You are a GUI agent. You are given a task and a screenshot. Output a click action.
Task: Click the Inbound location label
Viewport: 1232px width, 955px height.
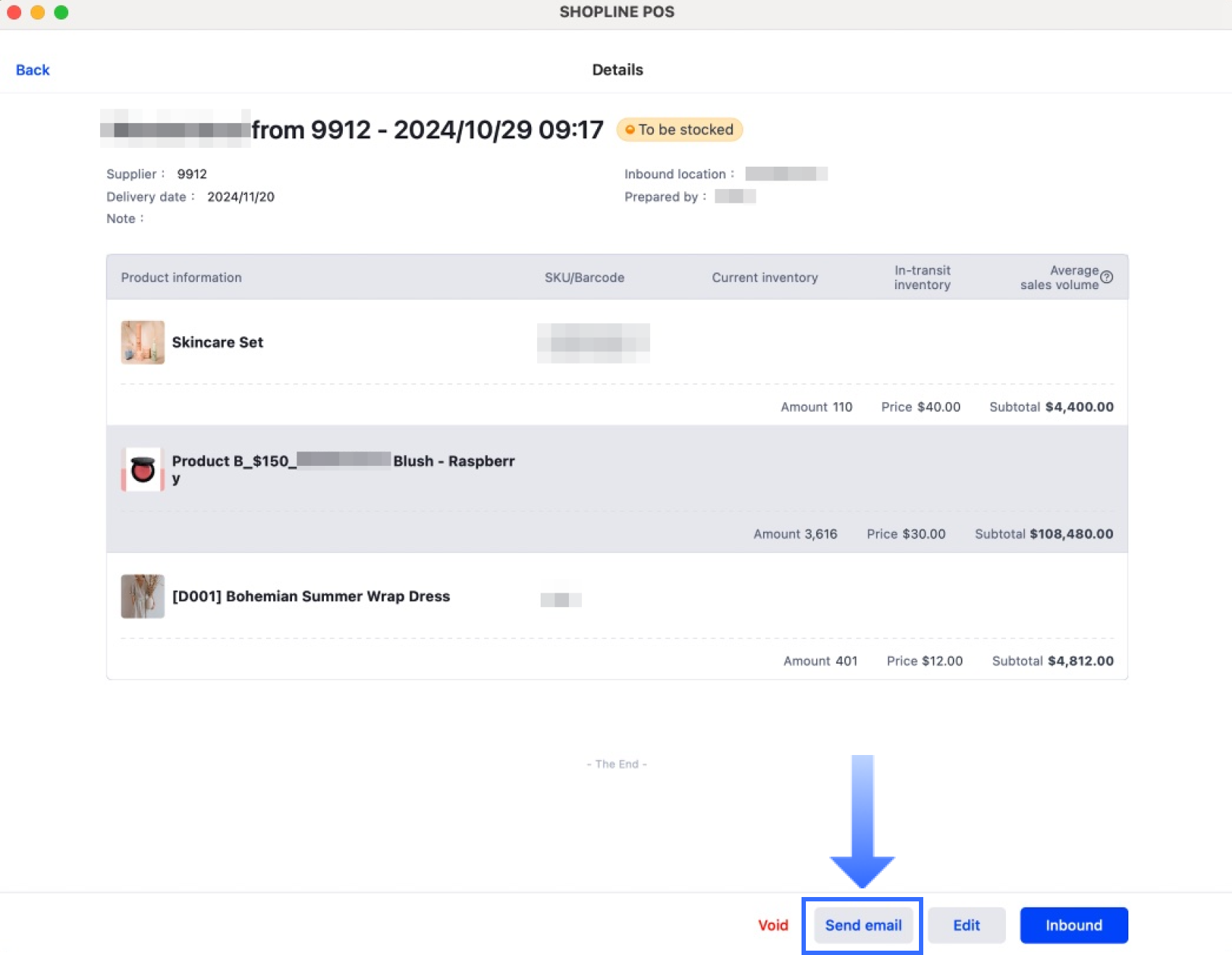tap(679, 174)
